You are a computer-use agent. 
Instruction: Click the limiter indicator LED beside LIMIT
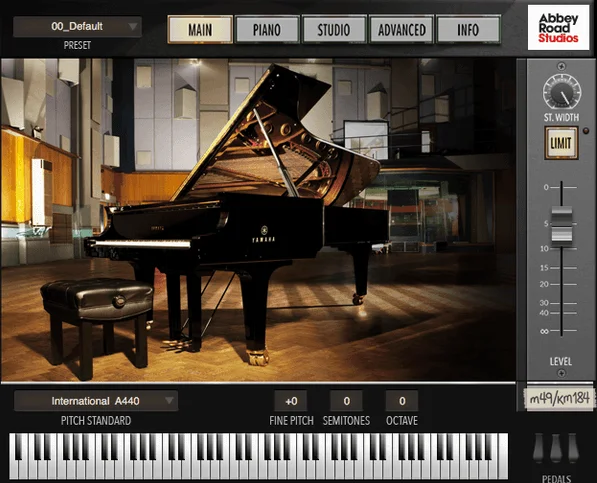[586, 131]
